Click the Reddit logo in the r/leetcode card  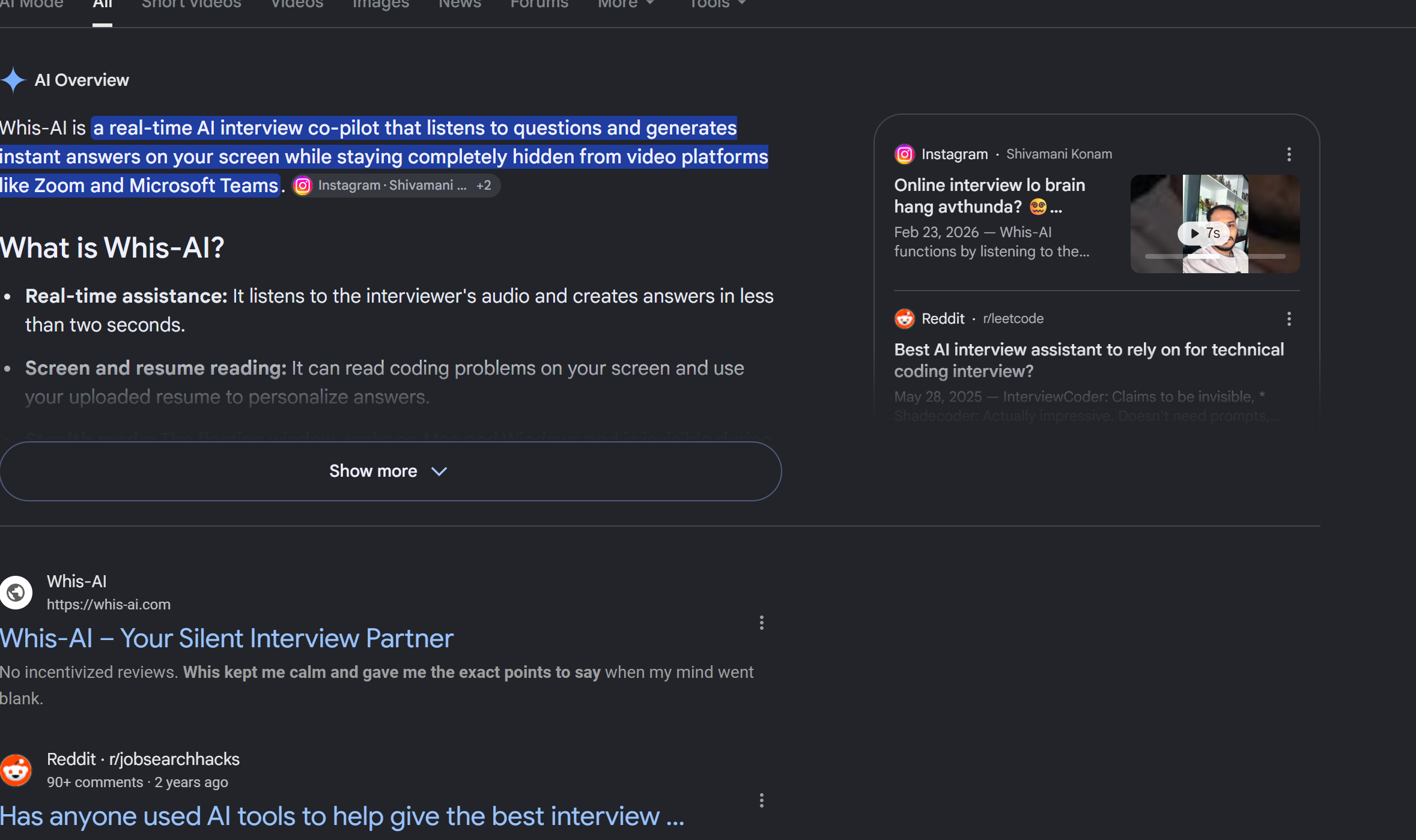tap(904, 319)
